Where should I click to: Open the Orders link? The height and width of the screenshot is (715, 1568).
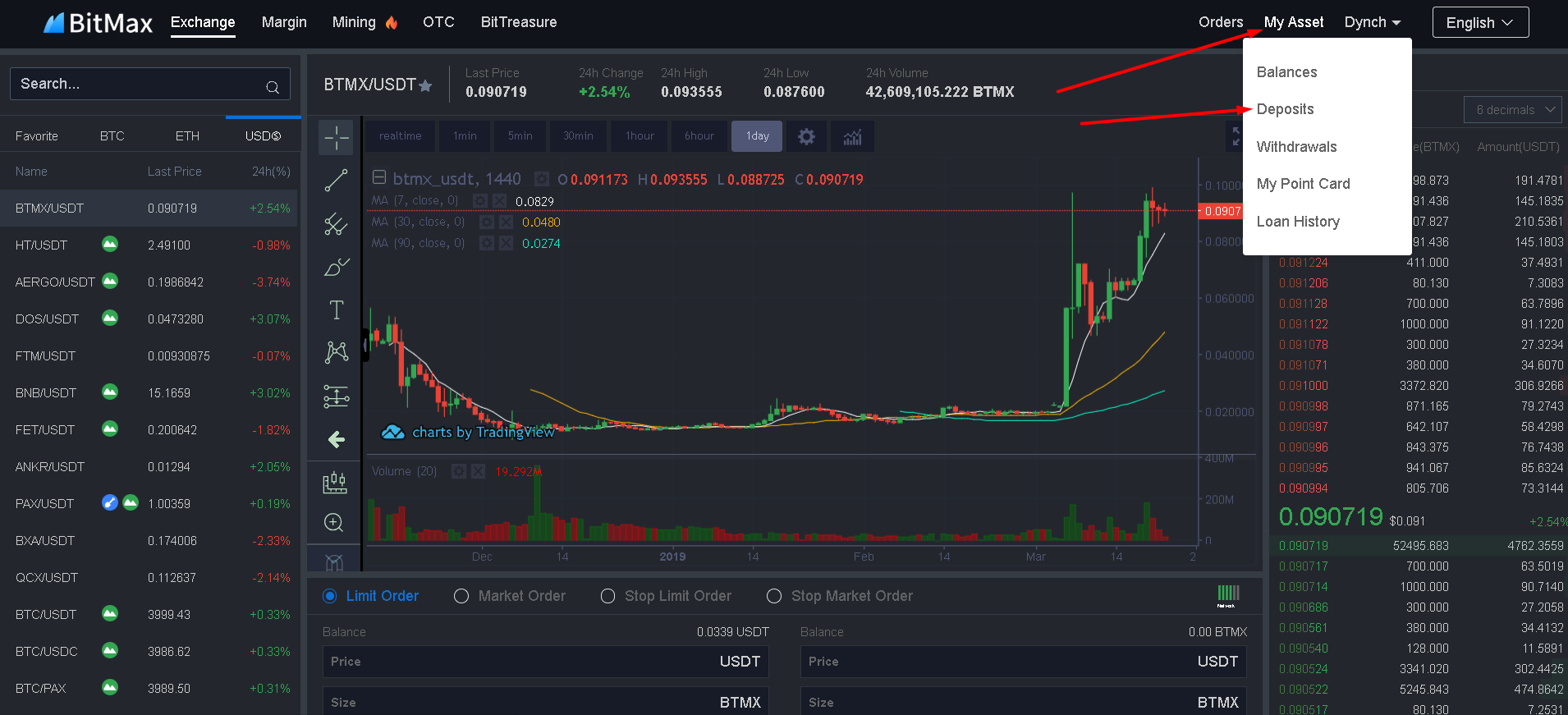click(1221, 22)
